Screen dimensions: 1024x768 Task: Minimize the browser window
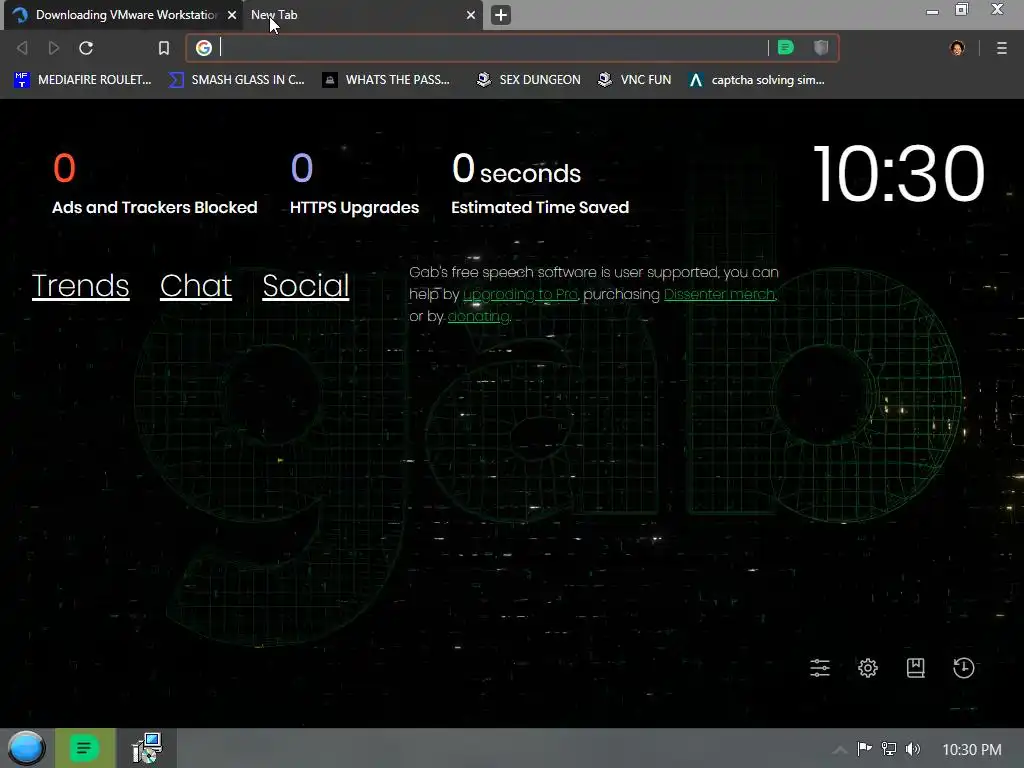pyautogui.click(x=933, y=11)
